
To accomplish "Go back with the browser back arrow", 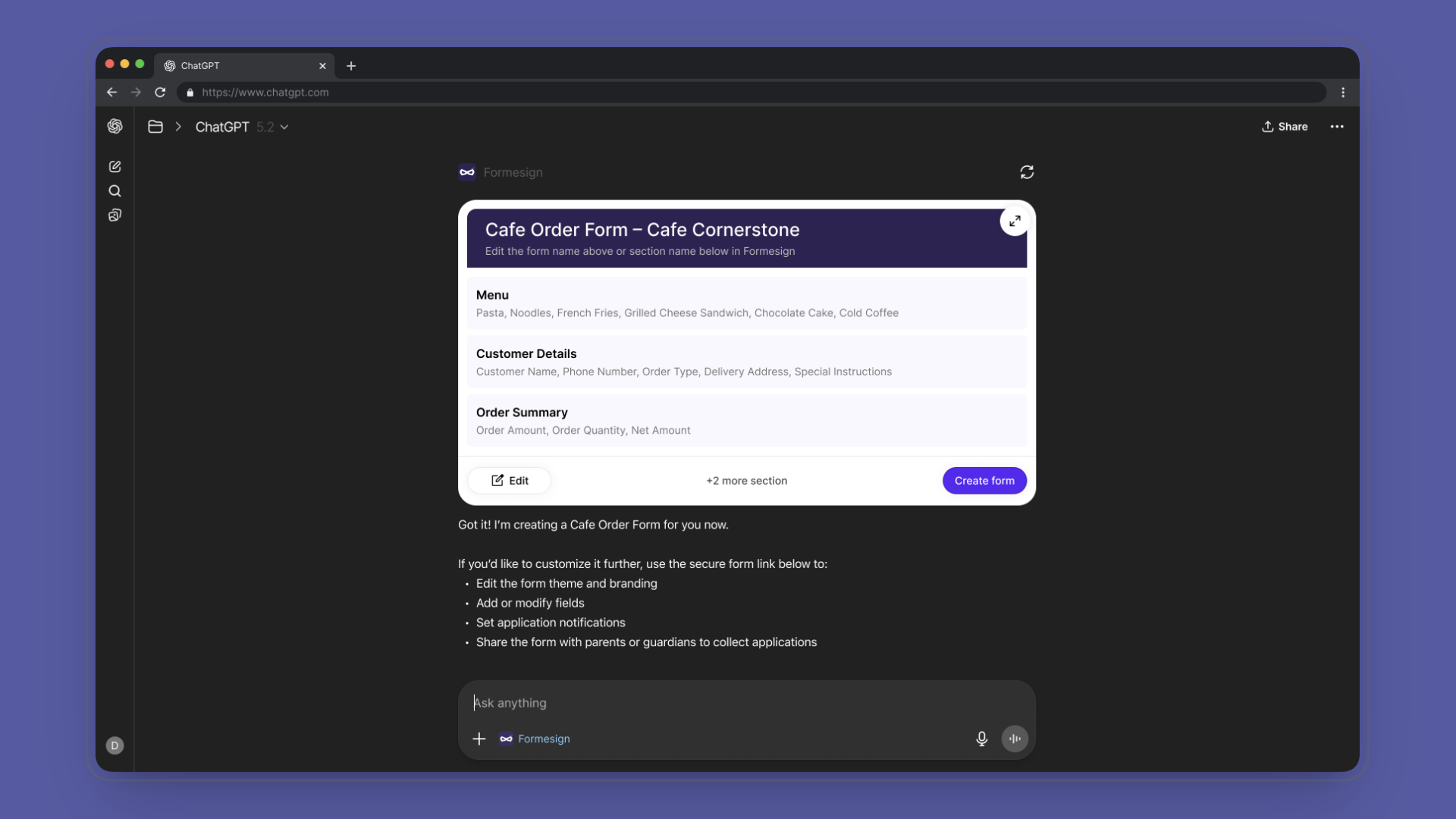I will tap(112, 93).
